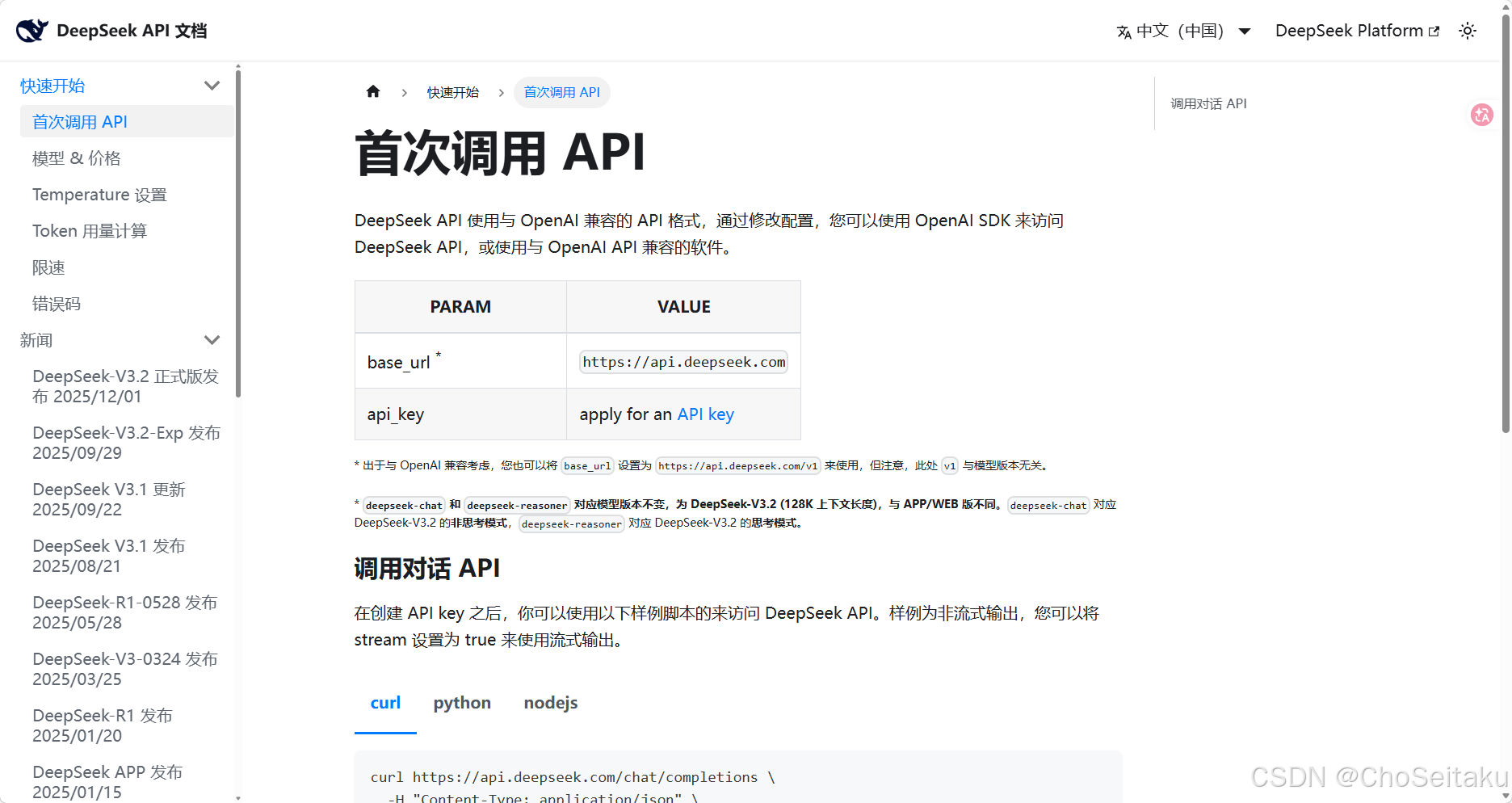
Task: Open DeepSeek-V3-0324 发布 2025/03/25 news
Action: tap(127, 669)
